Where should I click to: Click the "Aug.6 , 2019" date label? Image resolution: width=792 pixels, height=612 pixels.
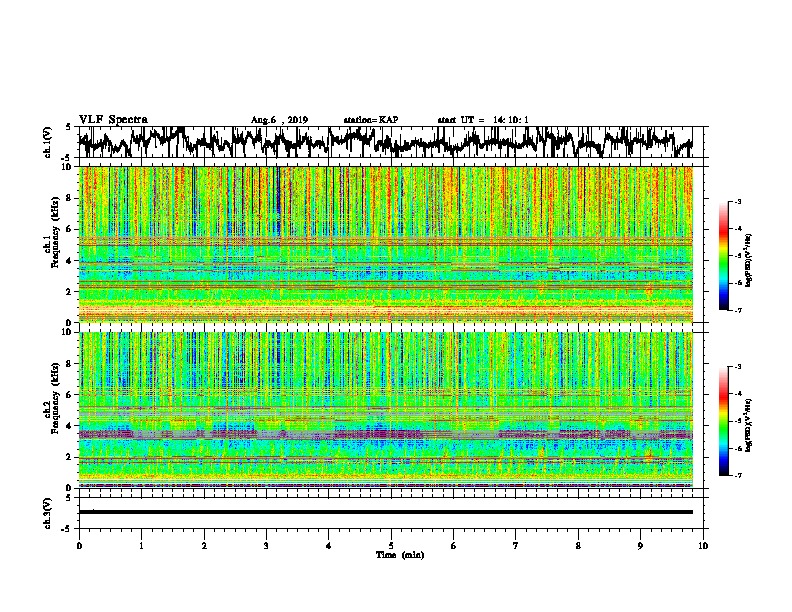(x=279, y=120)
